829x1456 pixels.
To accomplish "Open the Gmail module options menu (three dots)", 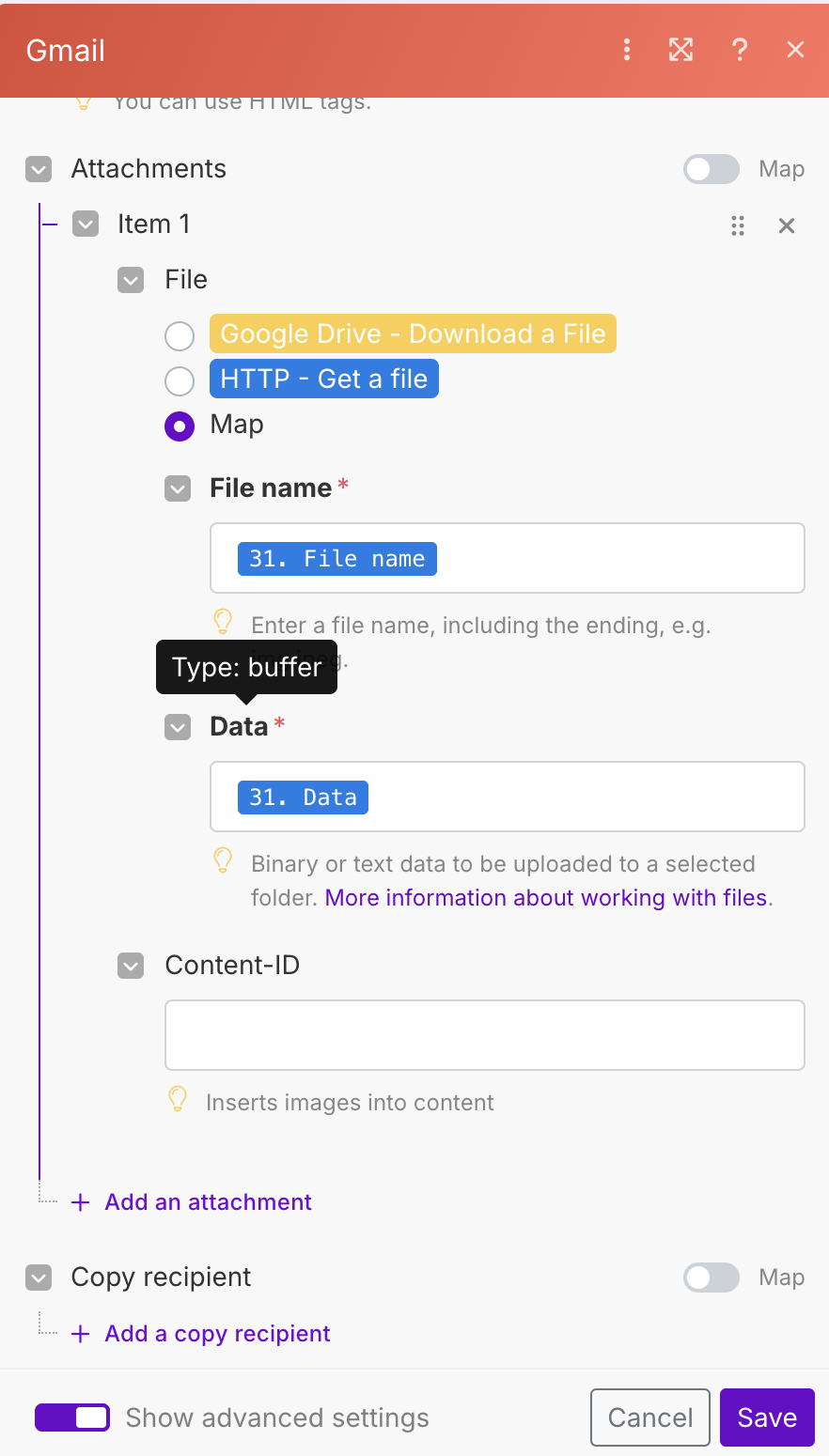I will click(627, 50).
